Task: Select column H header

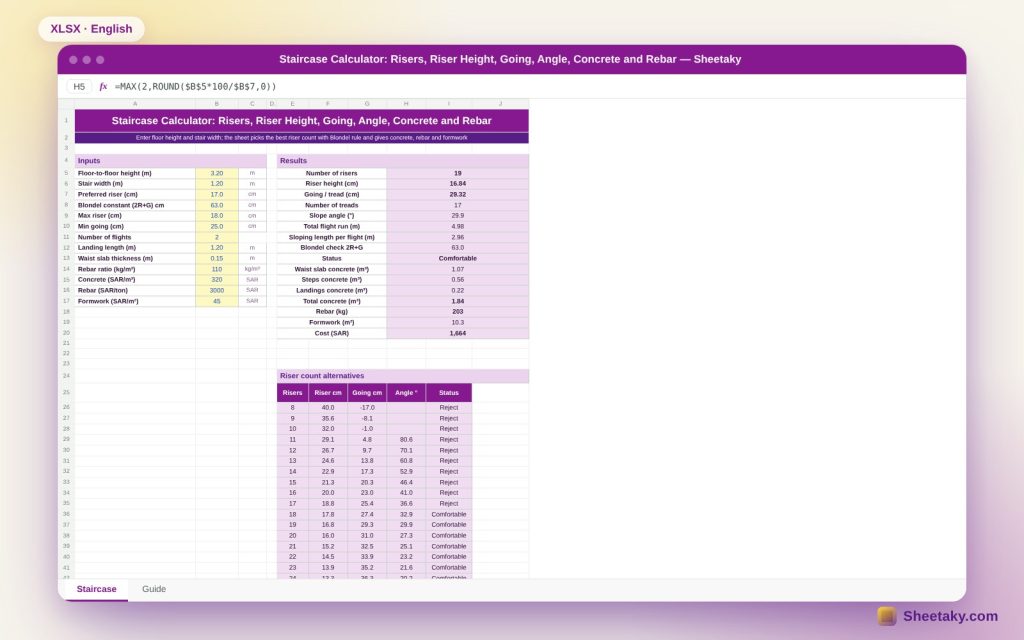Action: [406, 104]
